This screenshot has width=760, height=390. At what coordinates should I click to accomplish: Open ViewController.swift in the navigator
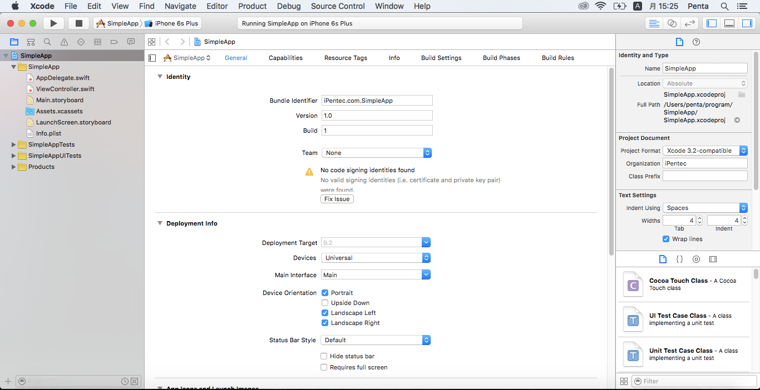65,89
